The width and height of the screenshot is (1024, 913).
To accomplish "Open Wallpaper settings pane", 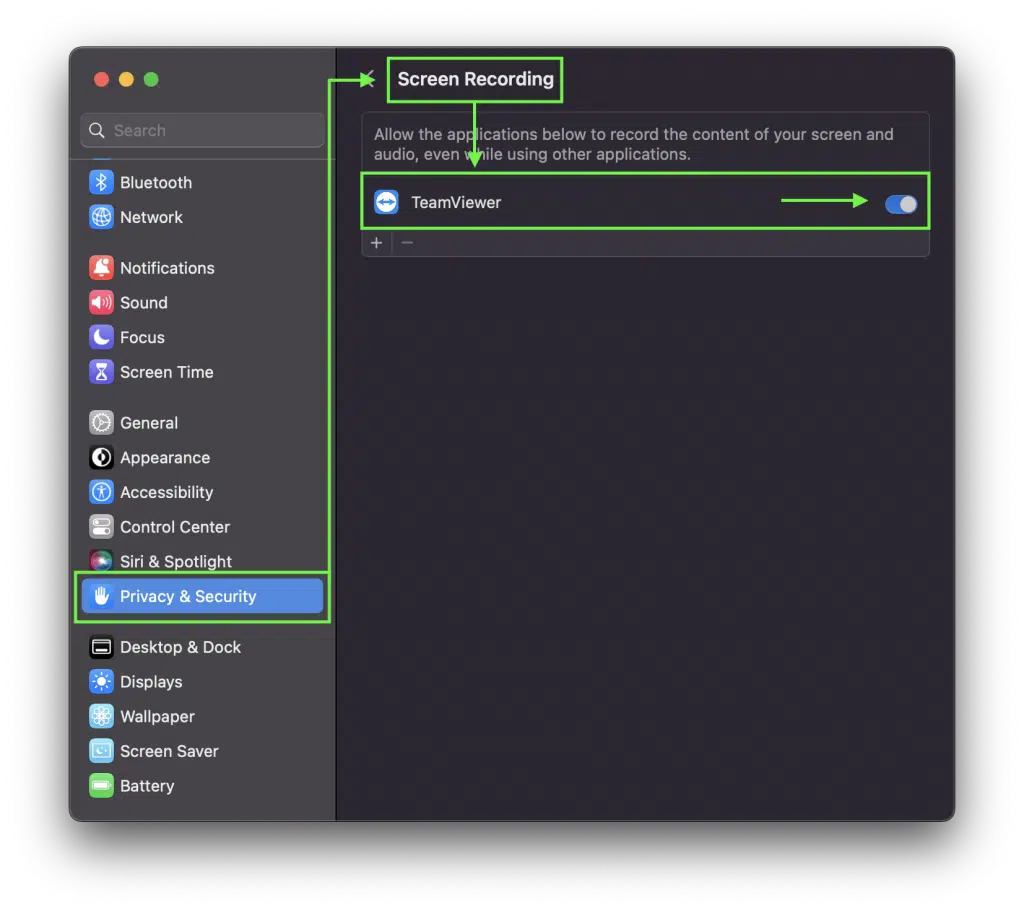I will coord(157,716).
